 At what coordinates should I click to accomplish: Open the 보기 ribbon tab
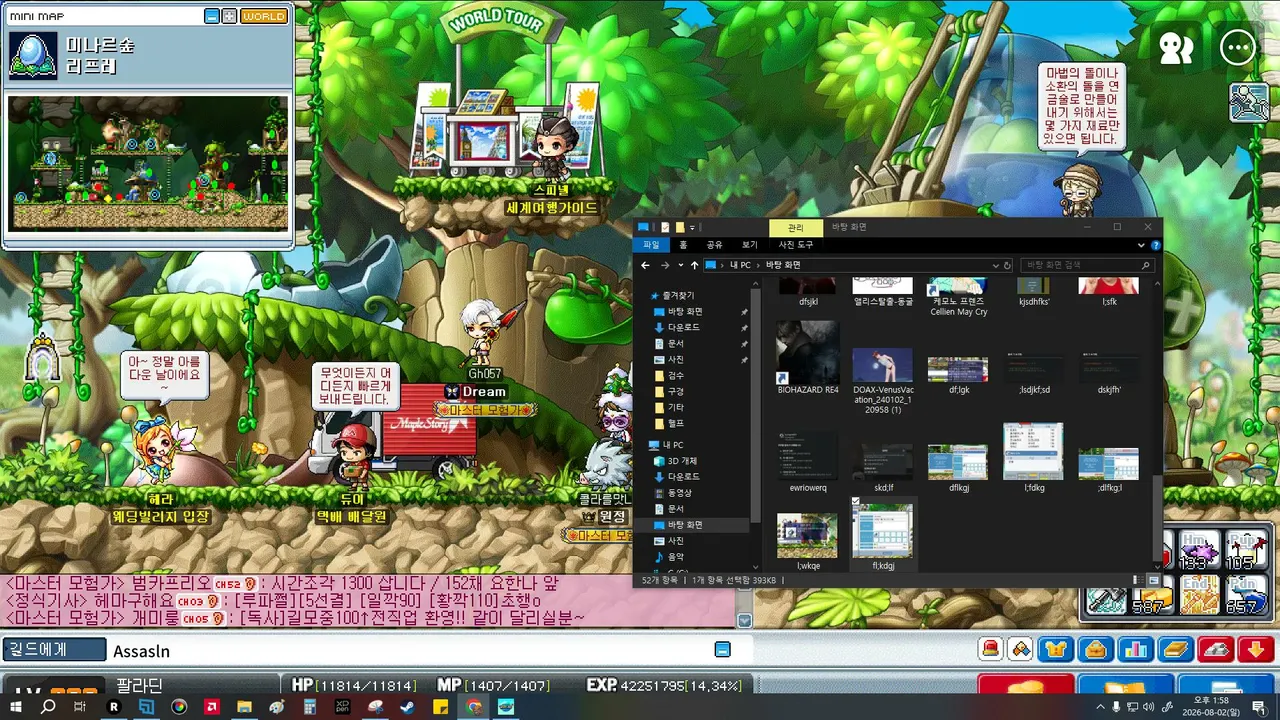pyautogui.click(x=749, y=245)
